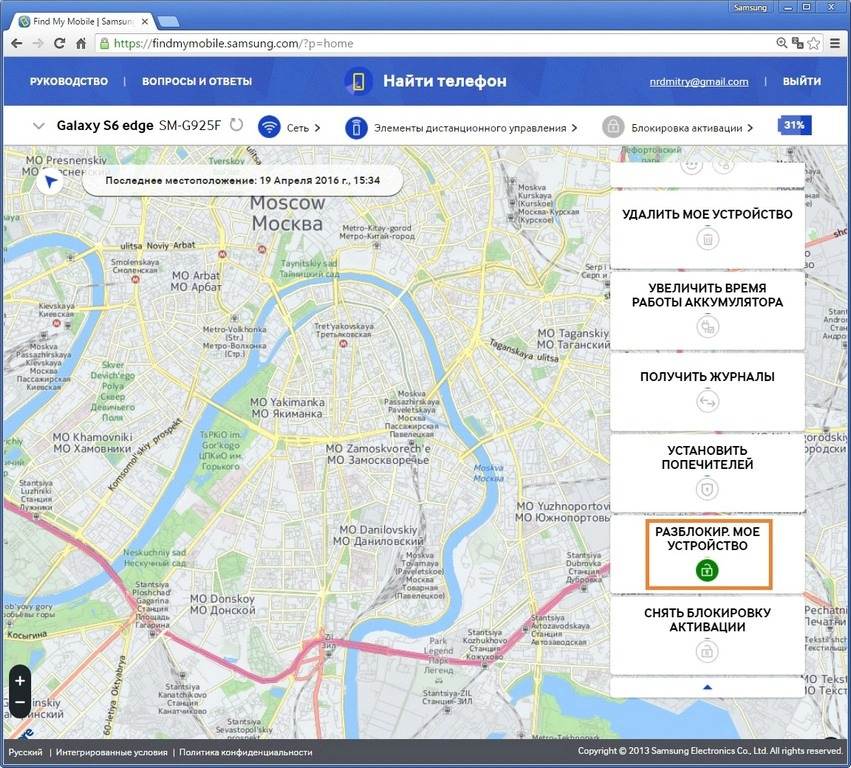The width and height of the screenshot is (851, 768).
Task: Open the Руководство menu item
Action: click(x=68, y=82)
